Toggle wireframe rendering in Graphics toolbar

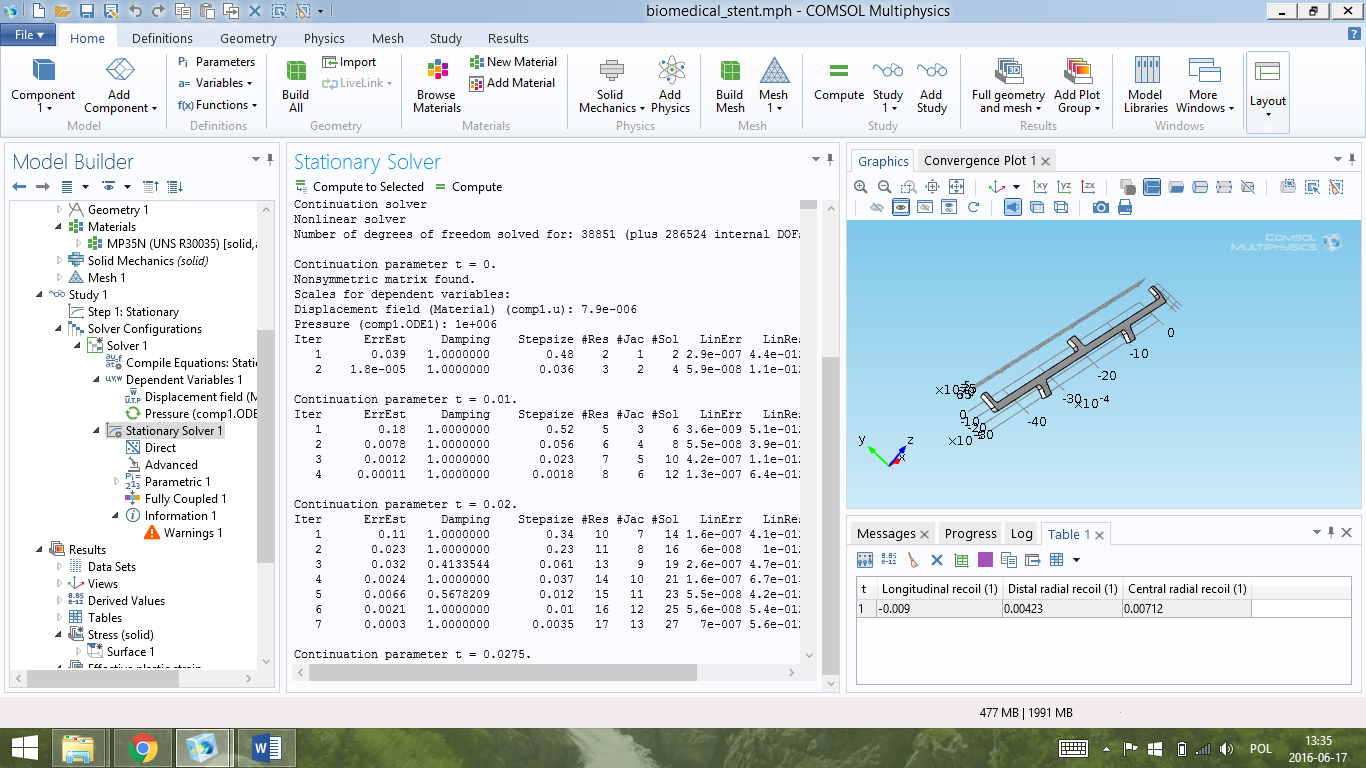pyautogui.click(x=1061, y=207)
